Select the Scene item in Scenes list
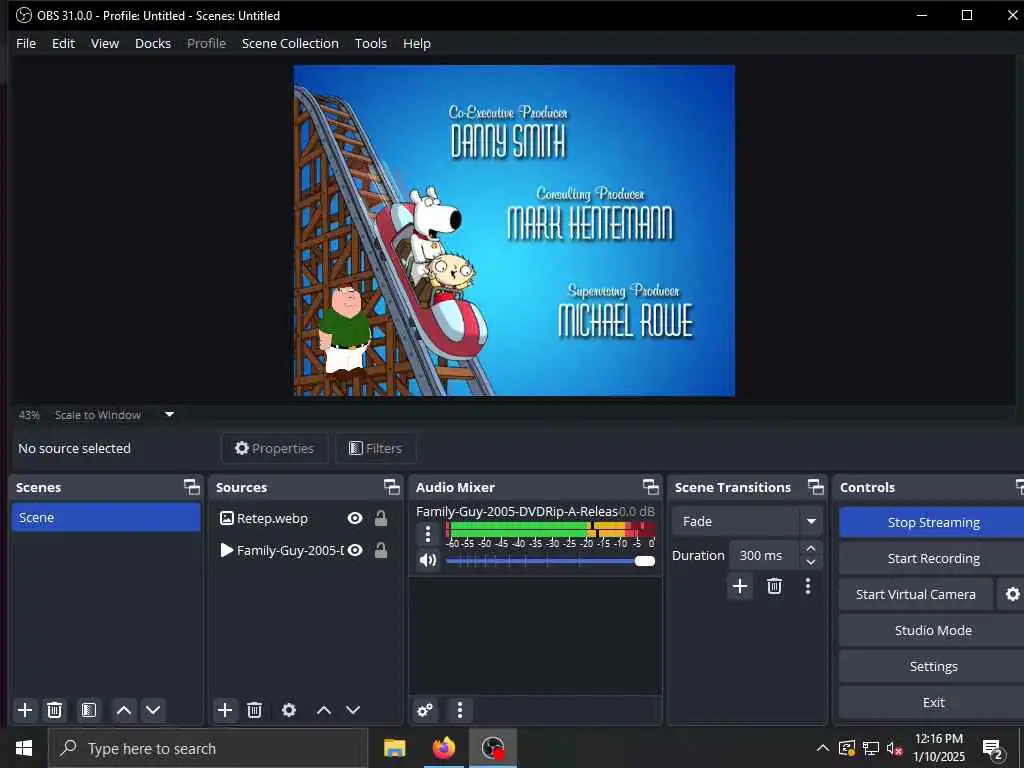This screenshot has width=1024, height=768. (106, 517)
